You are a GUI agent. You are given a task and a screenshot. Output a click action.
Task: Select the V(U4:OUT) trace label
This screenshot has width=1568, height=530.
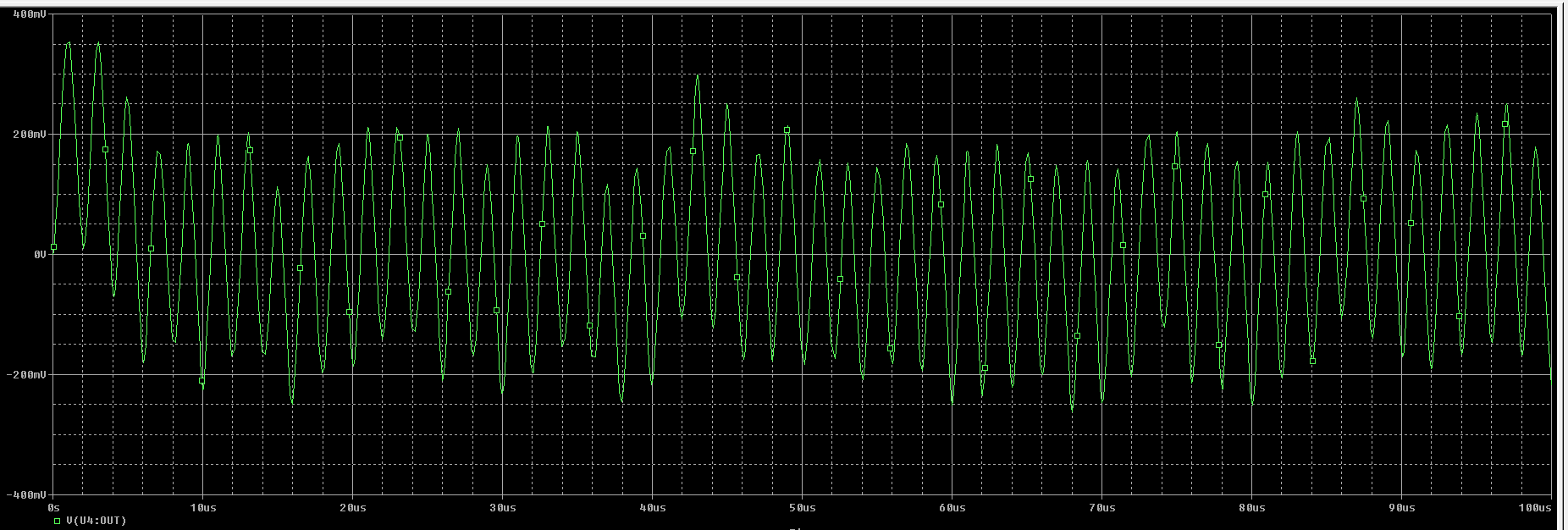96,521
